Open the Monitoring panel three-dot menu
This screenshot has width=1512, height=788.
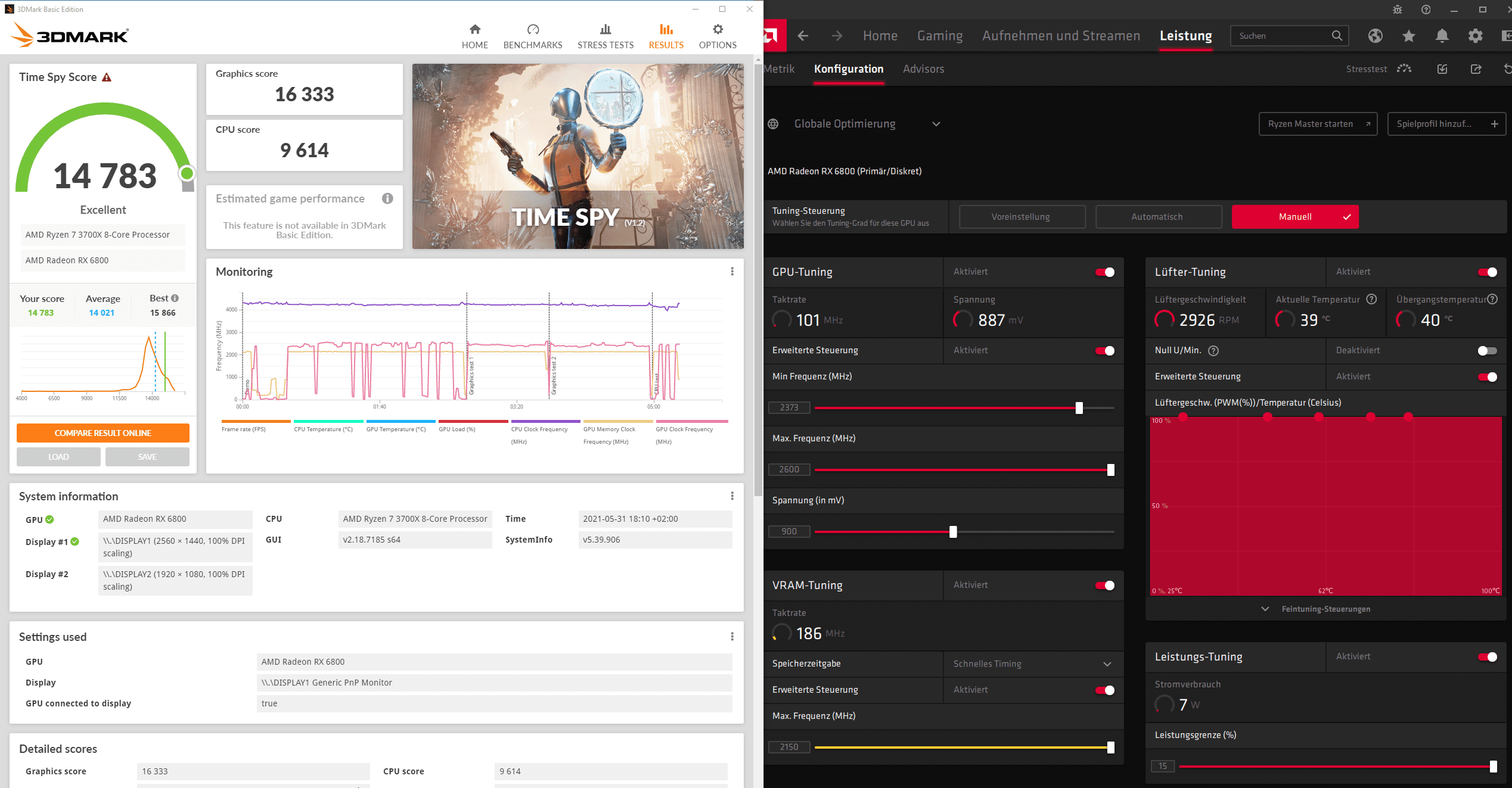(732, 272)
